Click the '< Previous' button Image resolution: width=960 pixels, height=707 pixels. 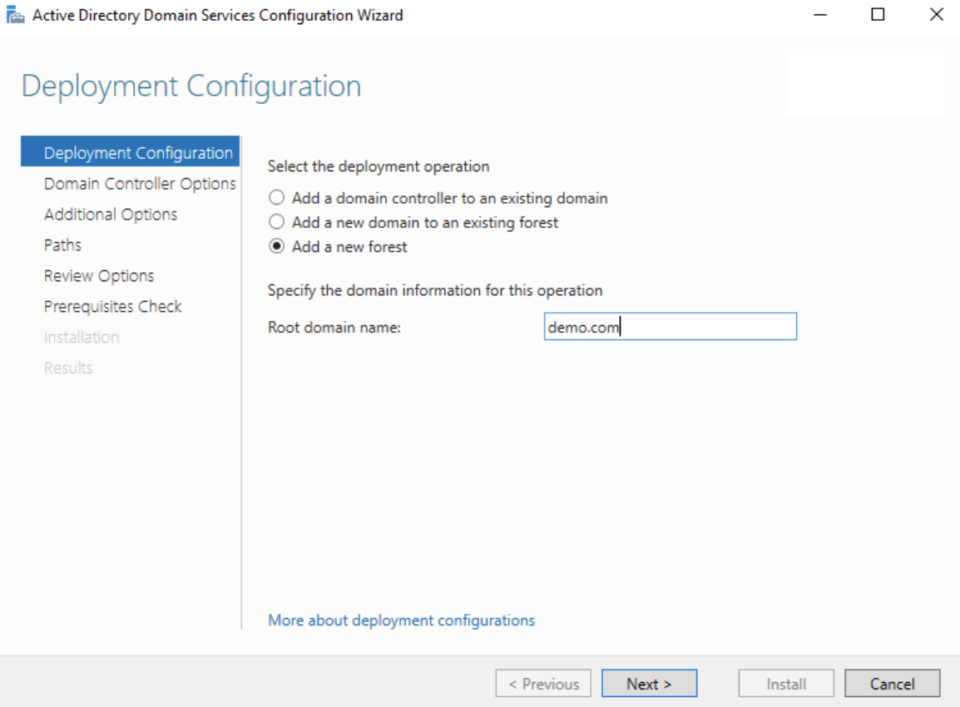coord(543,683)
